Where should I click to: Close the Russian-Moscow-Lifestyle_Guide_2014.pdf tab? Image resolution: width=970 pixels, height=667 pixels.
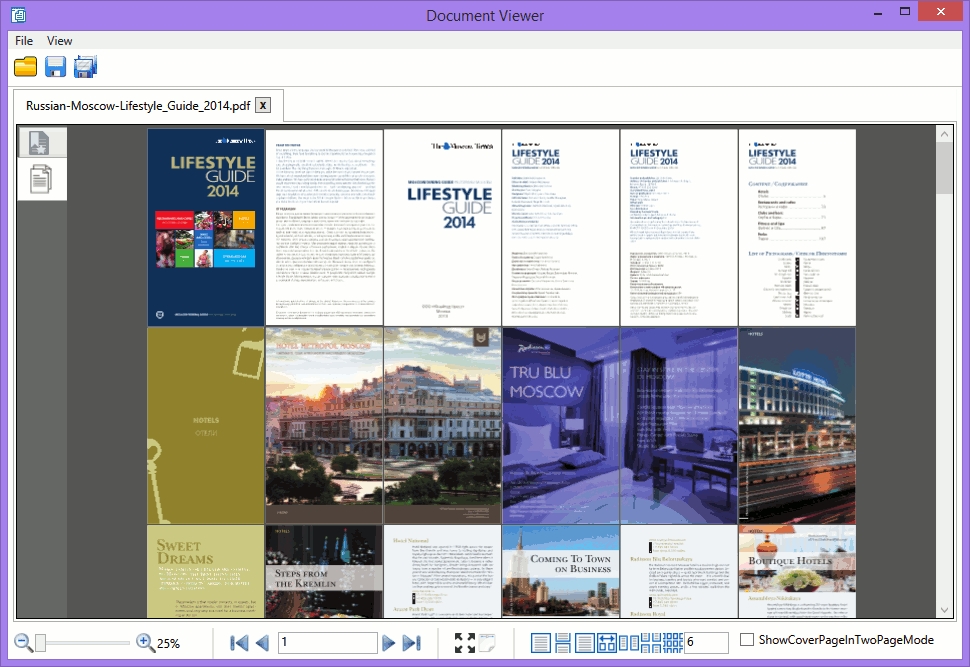(x=263, y=105)
